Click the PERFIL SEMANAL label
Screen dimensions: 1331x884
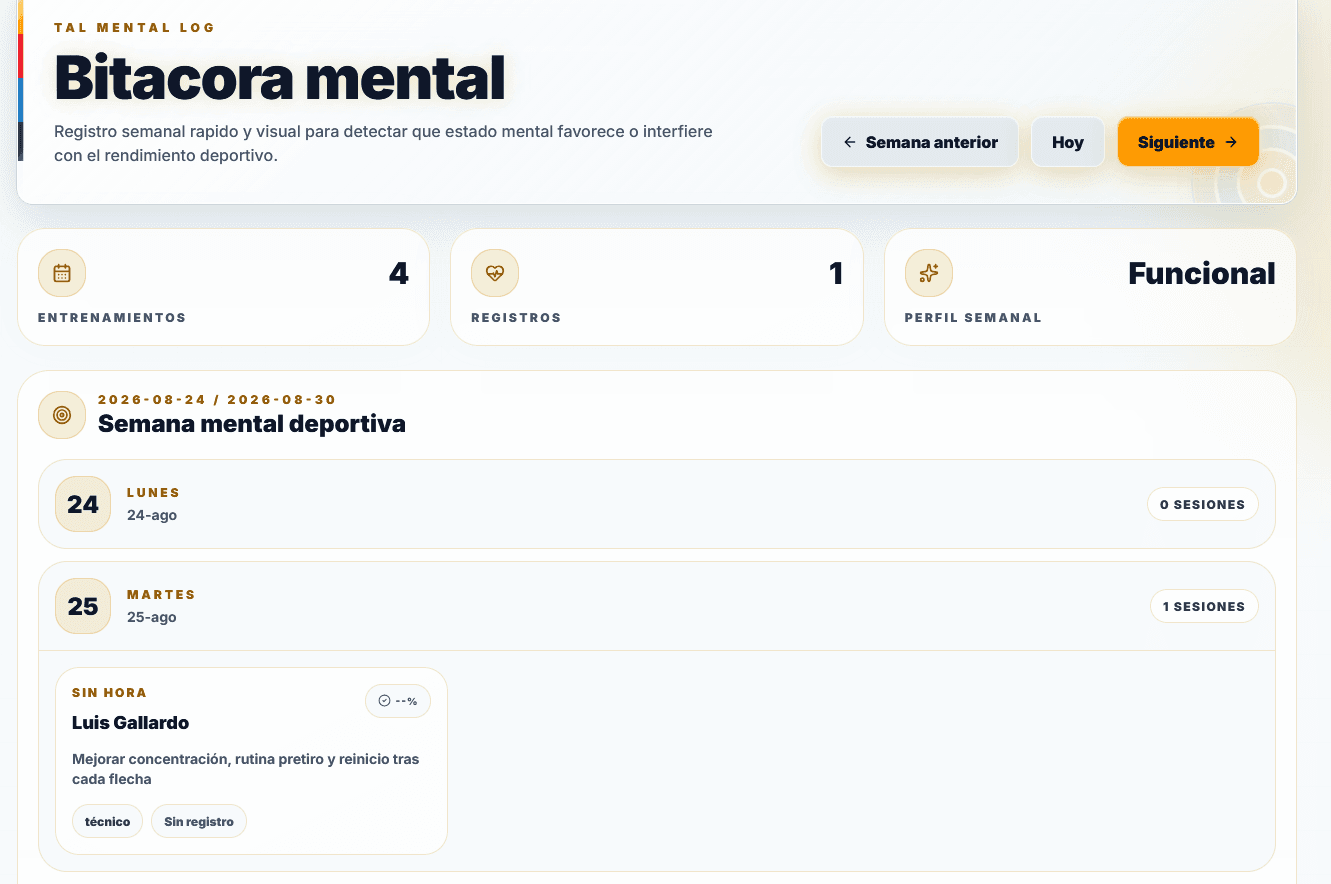pyautogui.click(x=973, y=317)
